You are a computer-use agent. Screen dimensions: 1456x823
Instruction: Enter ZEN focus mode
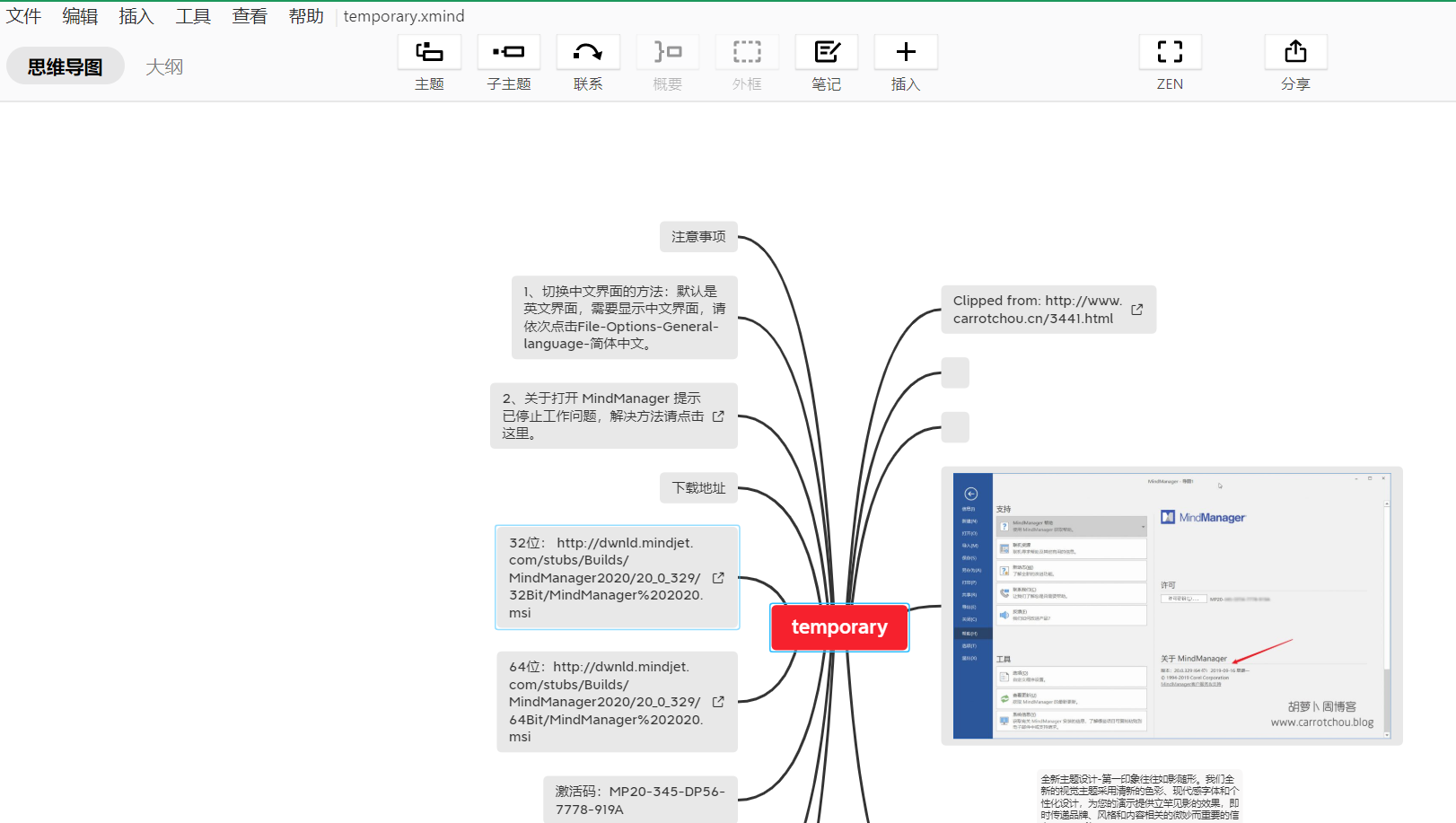[x=1170, y=52]
